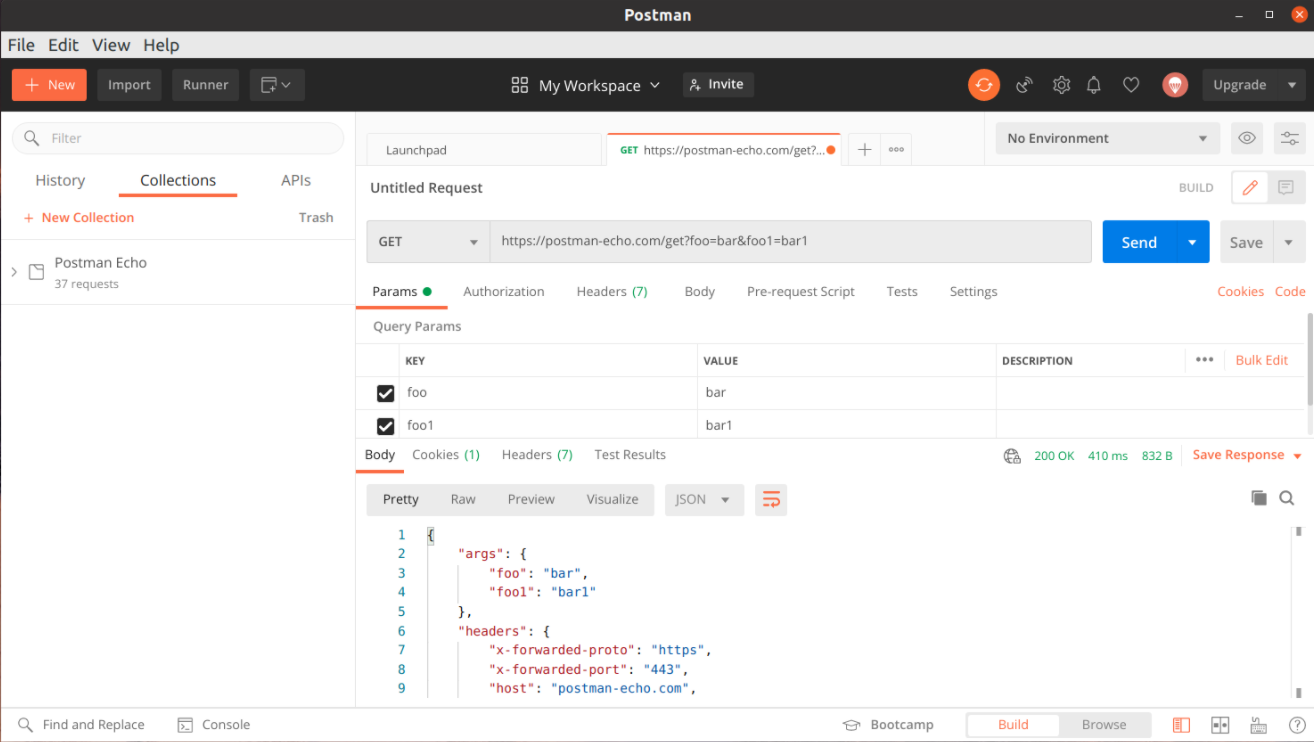Viewport: 1314px width, 742px height.
Task: Open settings via the gear icon
Action: click(x=1061, y=85)
